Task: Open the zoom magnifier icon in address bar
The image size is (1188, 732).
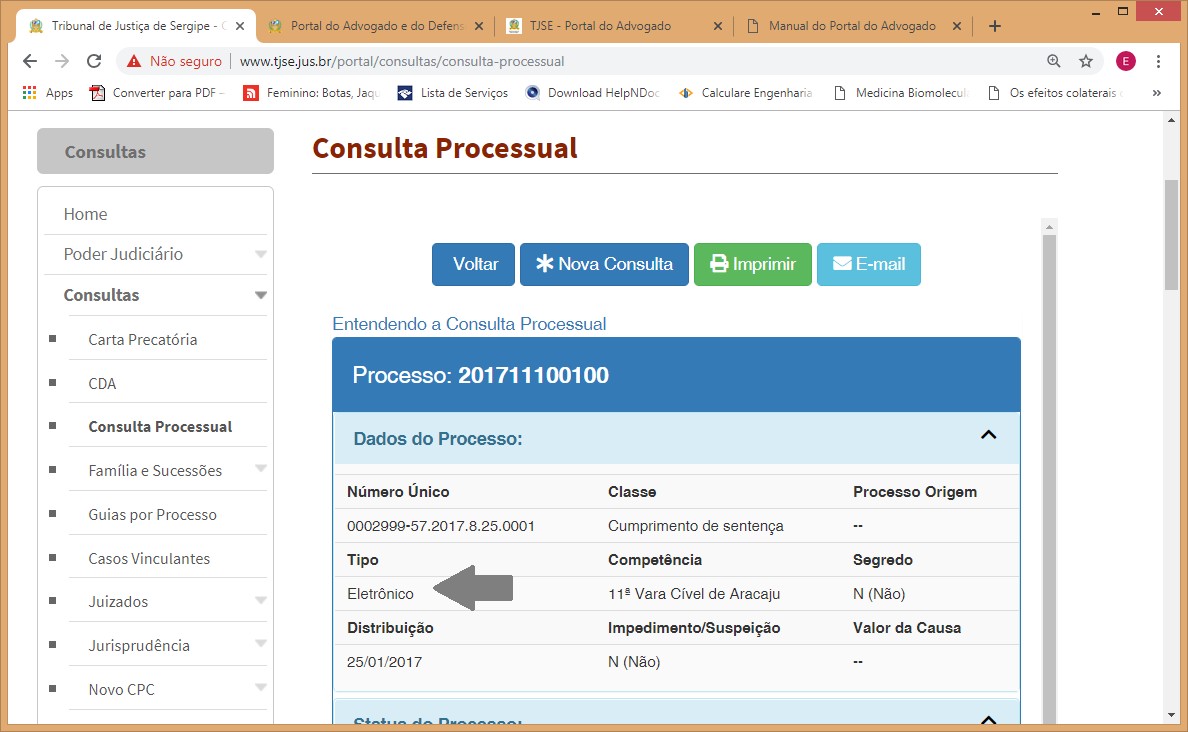Action: (1053, 61)
